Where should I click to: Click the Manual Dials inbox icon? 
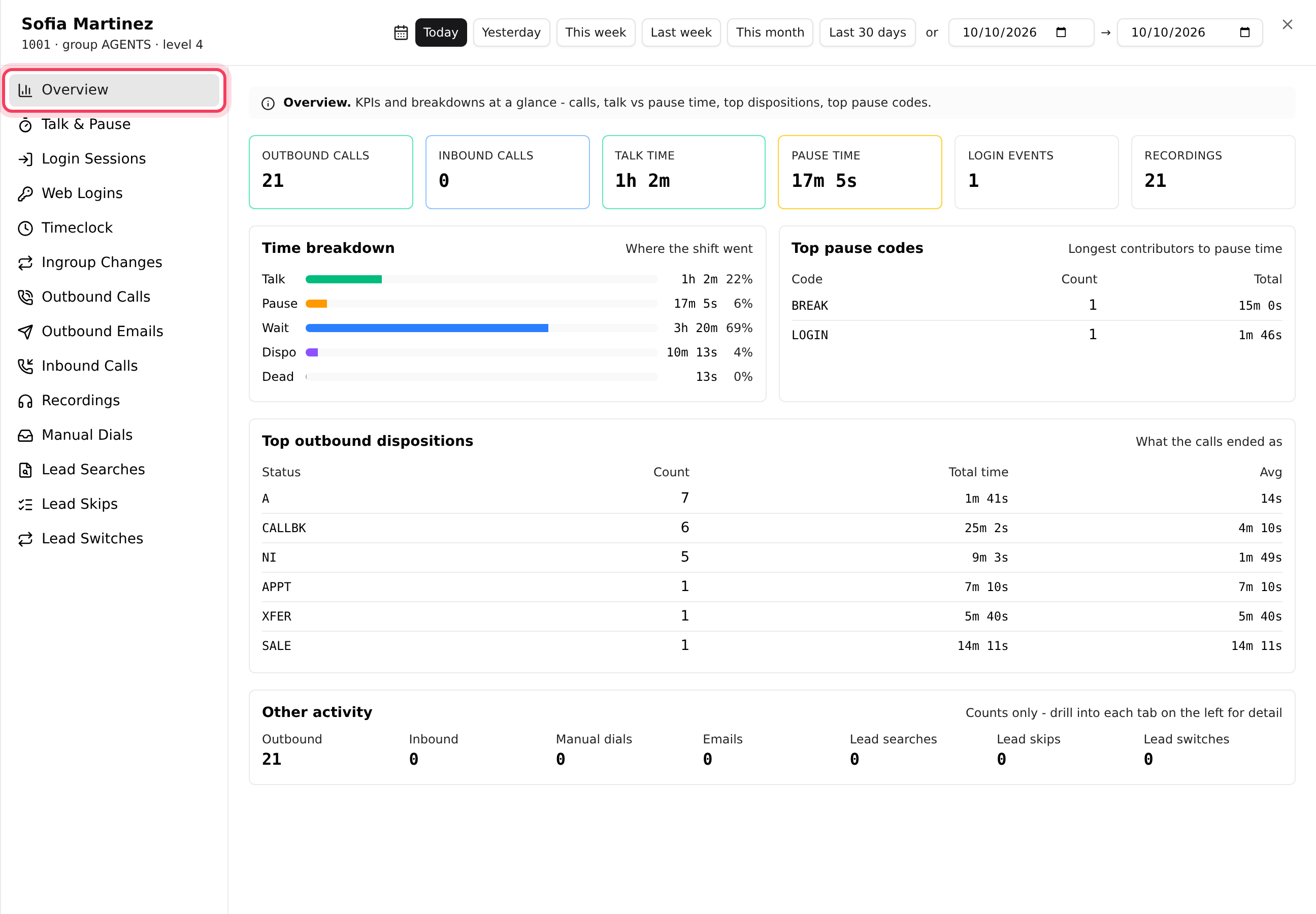25,435
